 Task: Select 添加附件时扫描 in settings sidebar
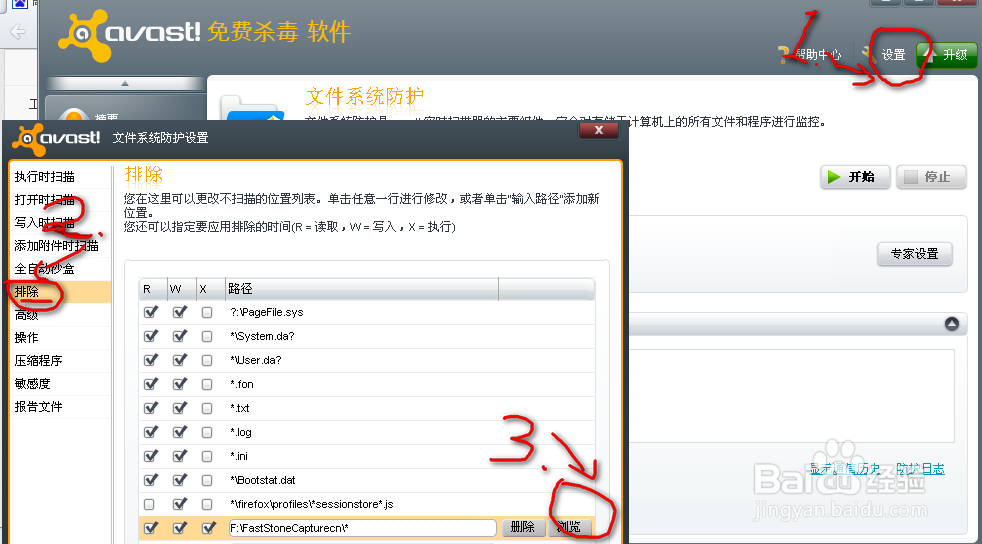point(56,245)
